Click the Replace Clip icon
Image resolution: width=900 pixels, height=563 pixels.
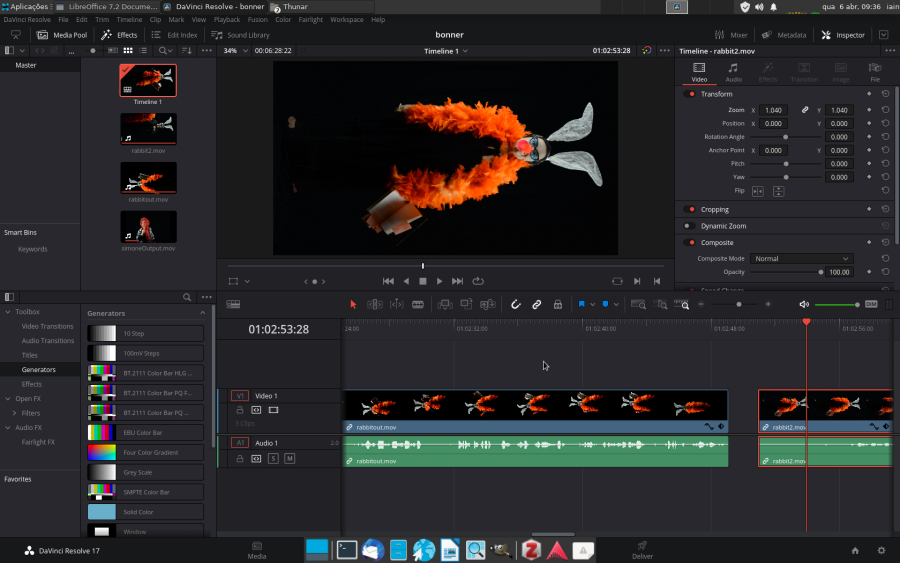488,304
